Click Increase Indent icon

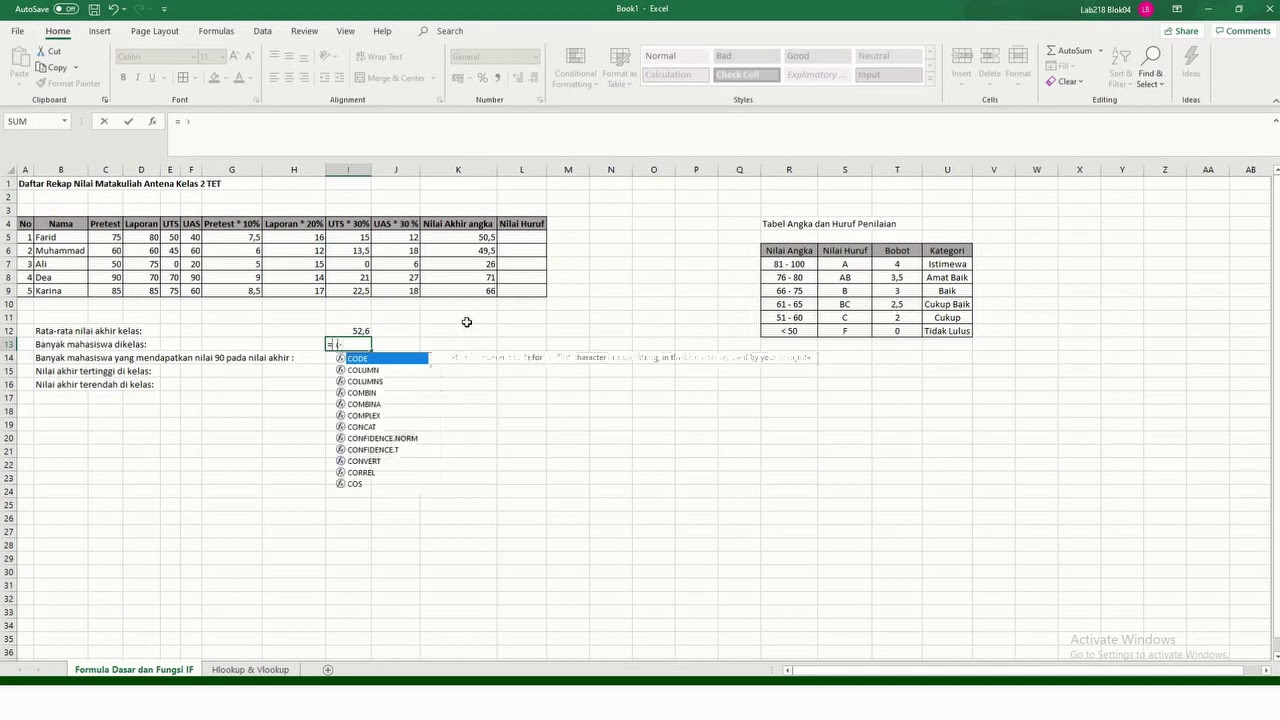coord(340,78)
